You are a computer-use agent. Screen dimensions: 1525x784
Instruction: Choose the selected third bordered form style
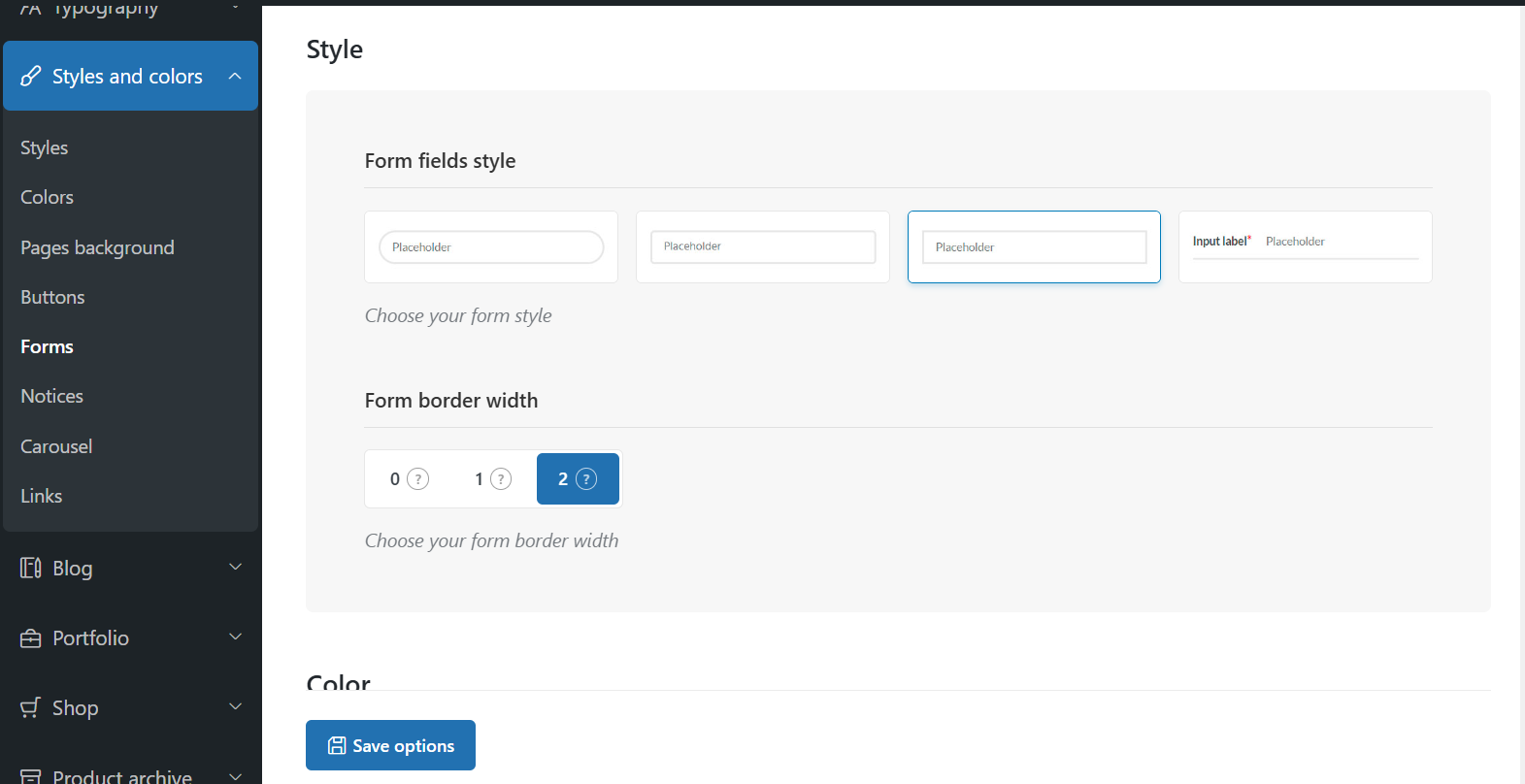pyautogui.click(x=1034, y=246)
